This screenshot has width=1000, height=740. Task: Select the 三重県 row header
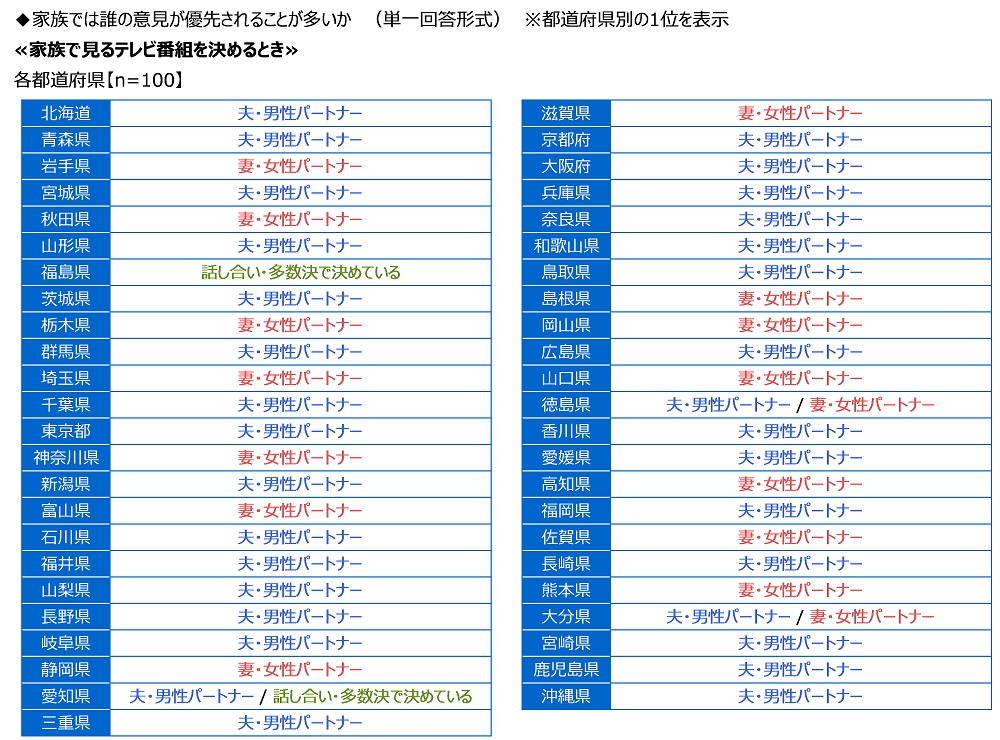(66, 722)
